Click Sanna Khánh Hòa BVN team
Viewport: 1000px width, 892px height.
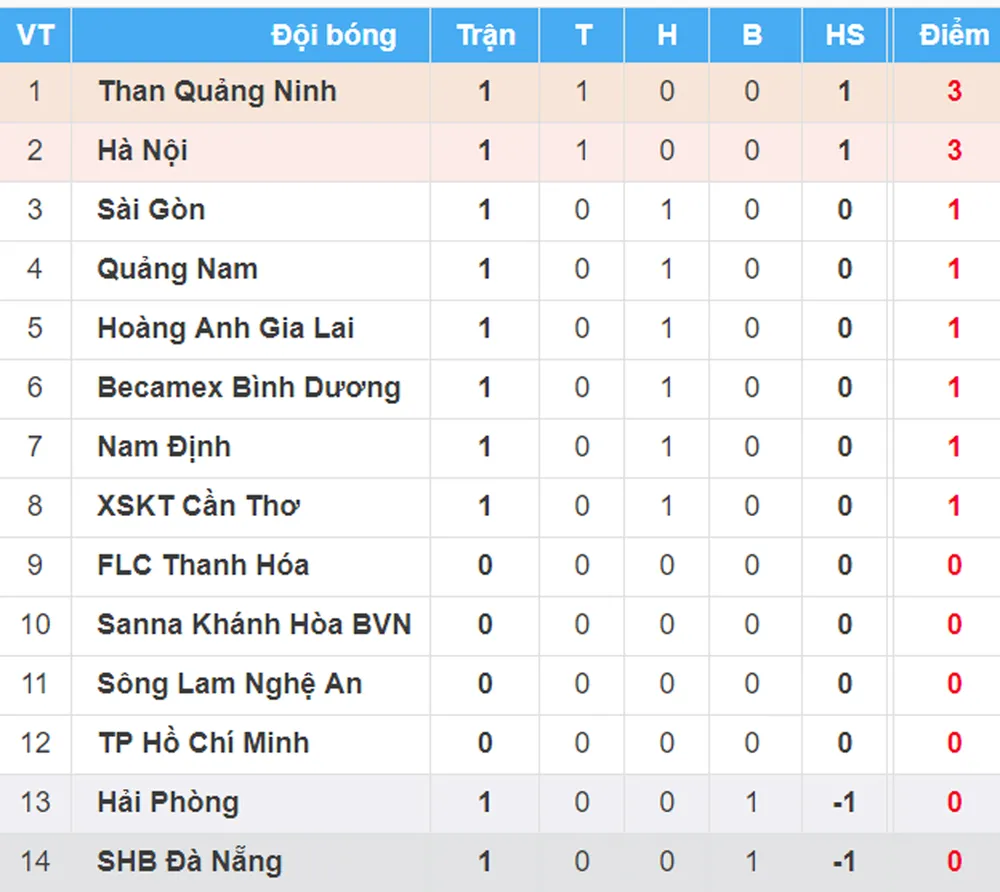(254, 625)
